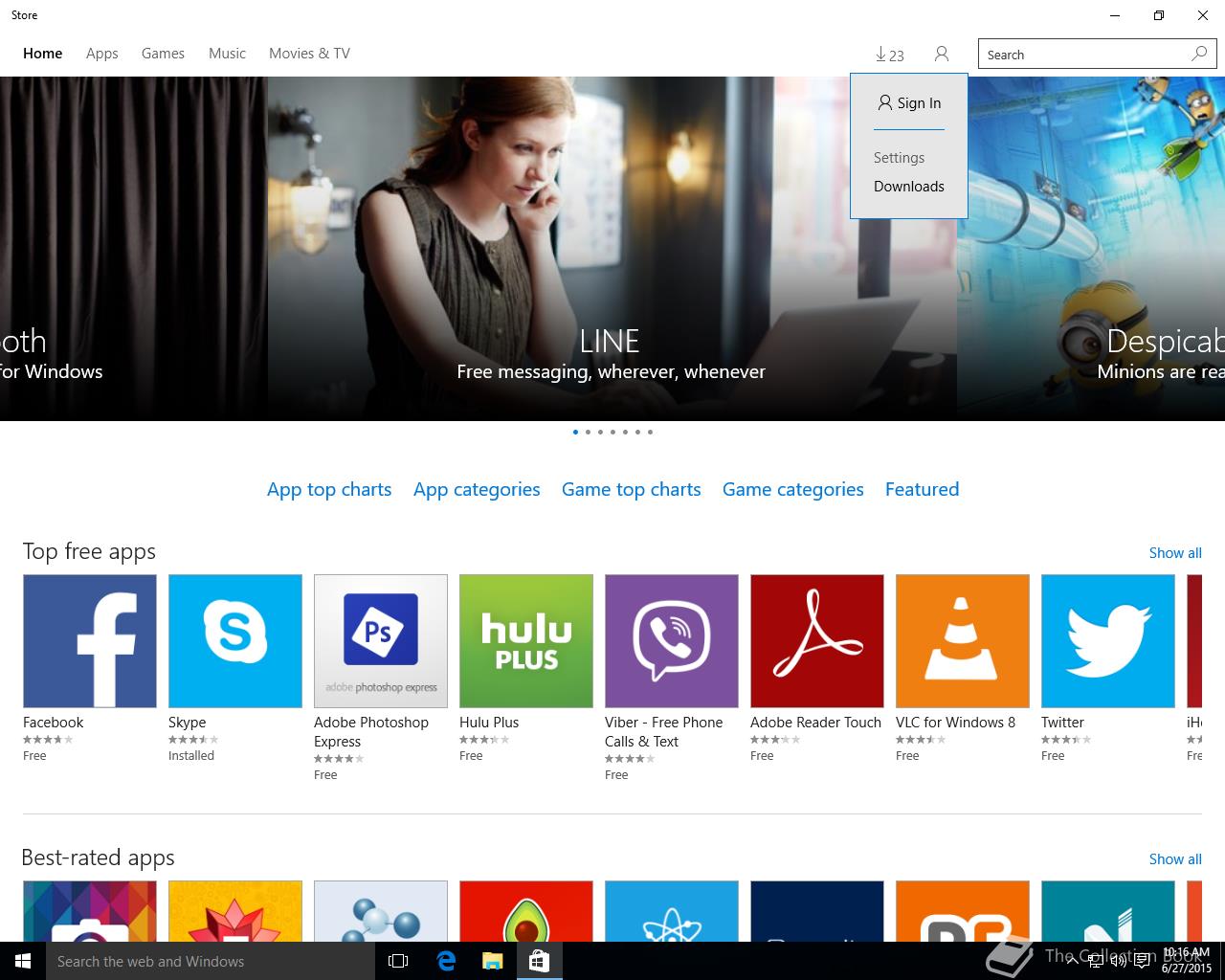Switch to the Apps tab

102,54
